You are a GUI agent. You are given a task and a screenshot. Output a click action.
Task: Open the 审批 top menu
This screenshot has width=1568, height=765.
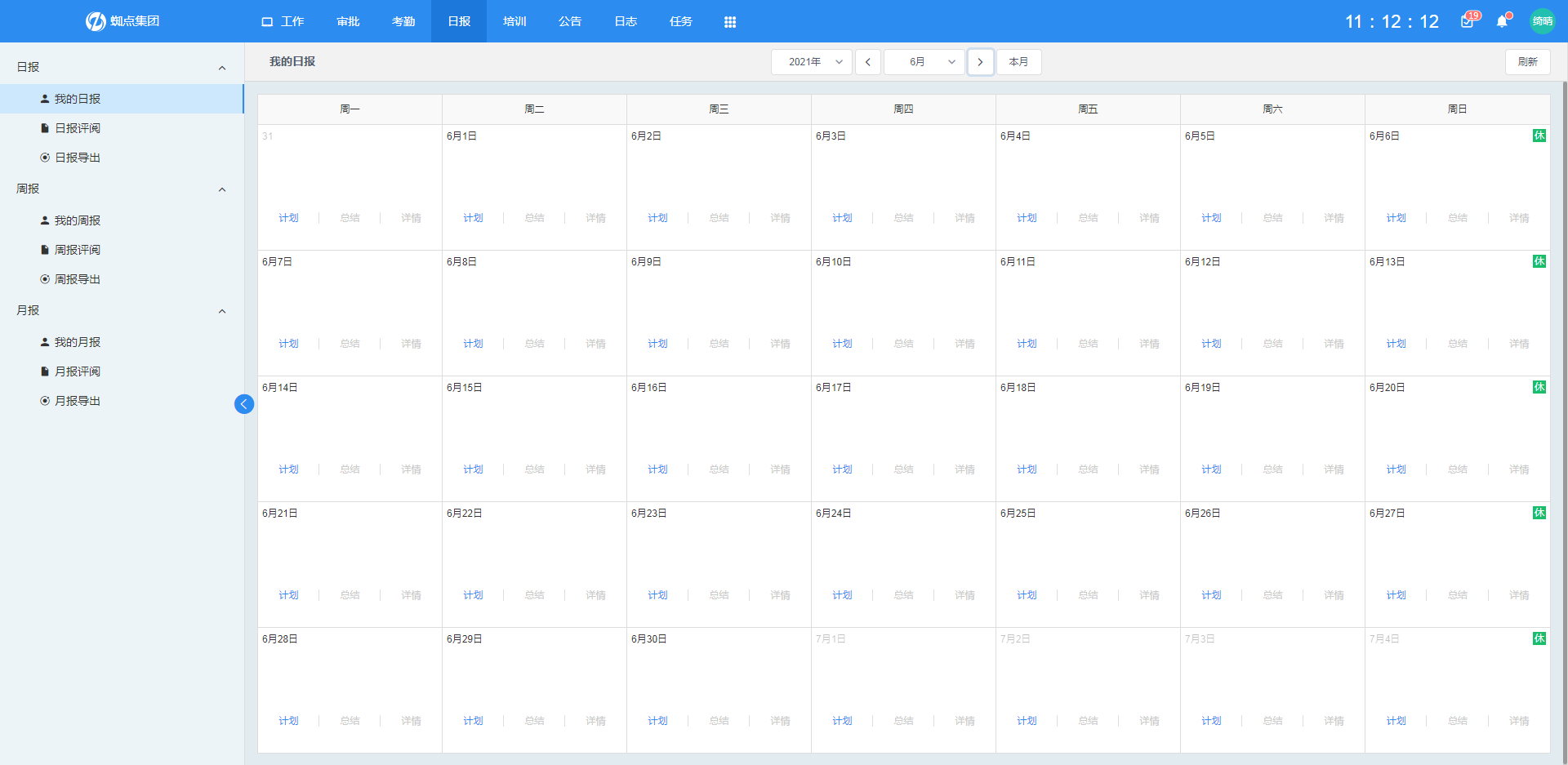pyautogui.click(x=348, y=21)
